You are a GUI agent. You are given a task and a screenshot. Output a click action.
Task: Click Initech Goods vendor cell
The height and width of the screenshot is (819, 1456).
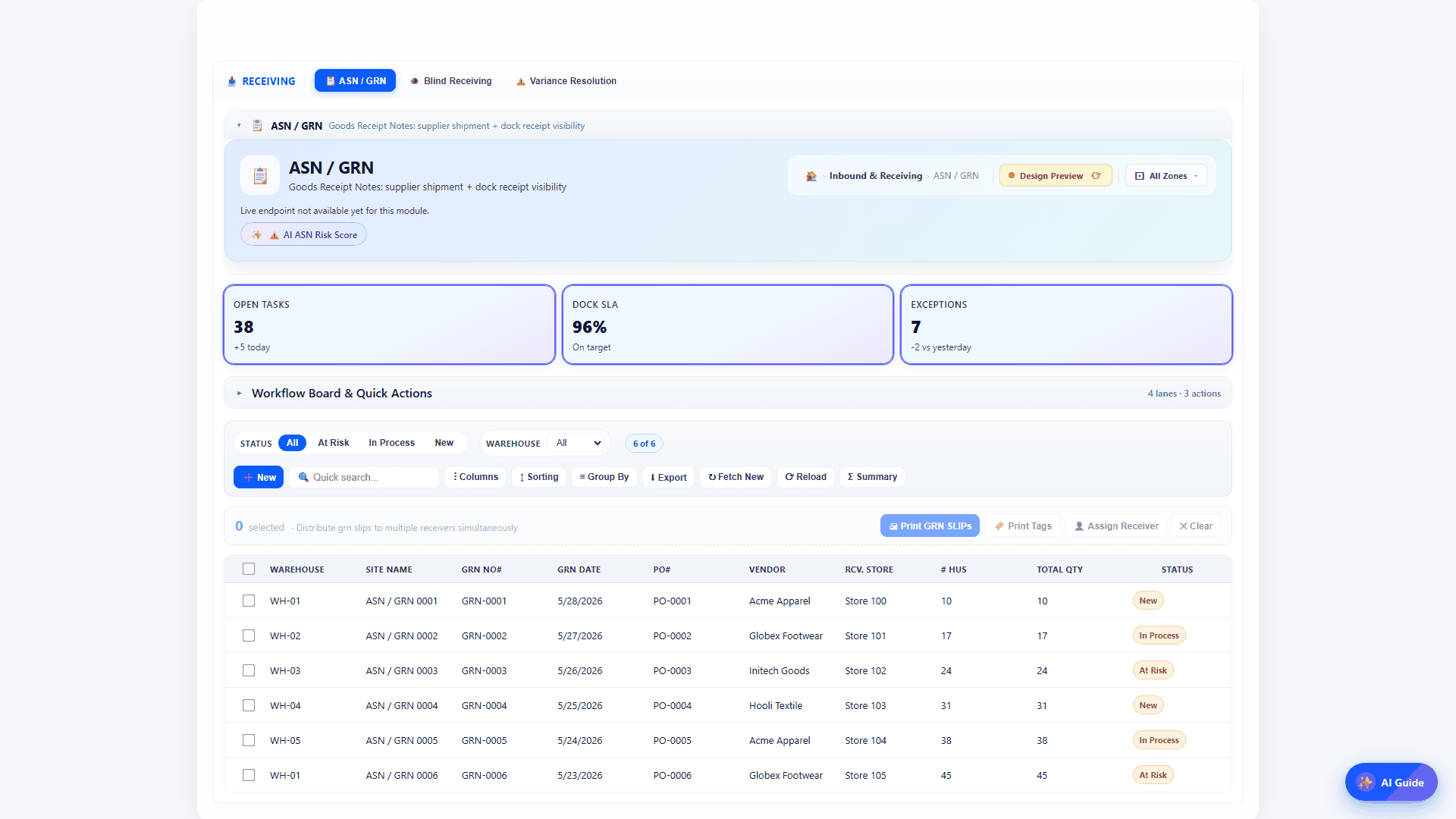779,670
